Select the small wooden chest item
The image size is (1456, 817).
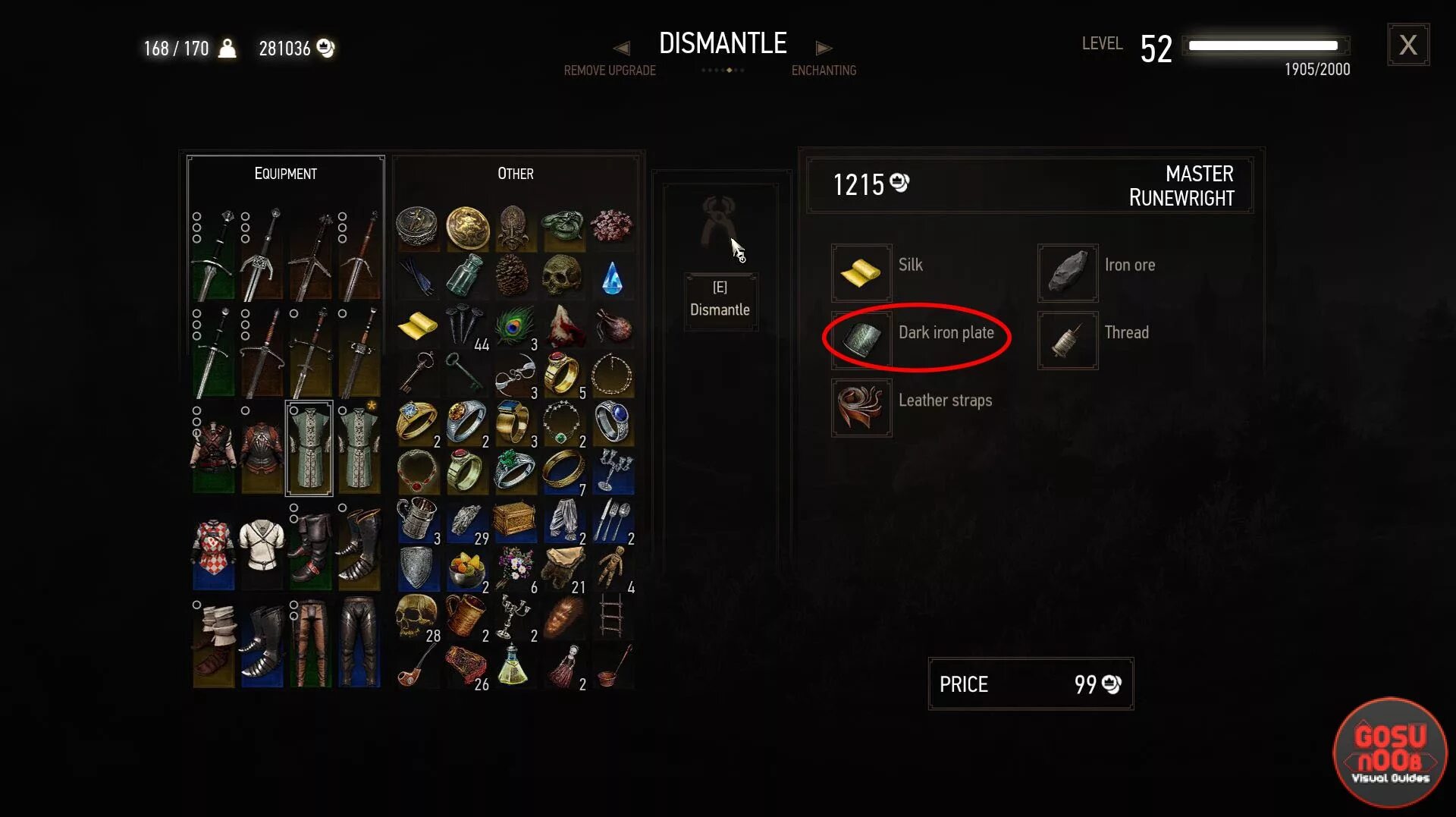tap(515, 520)
